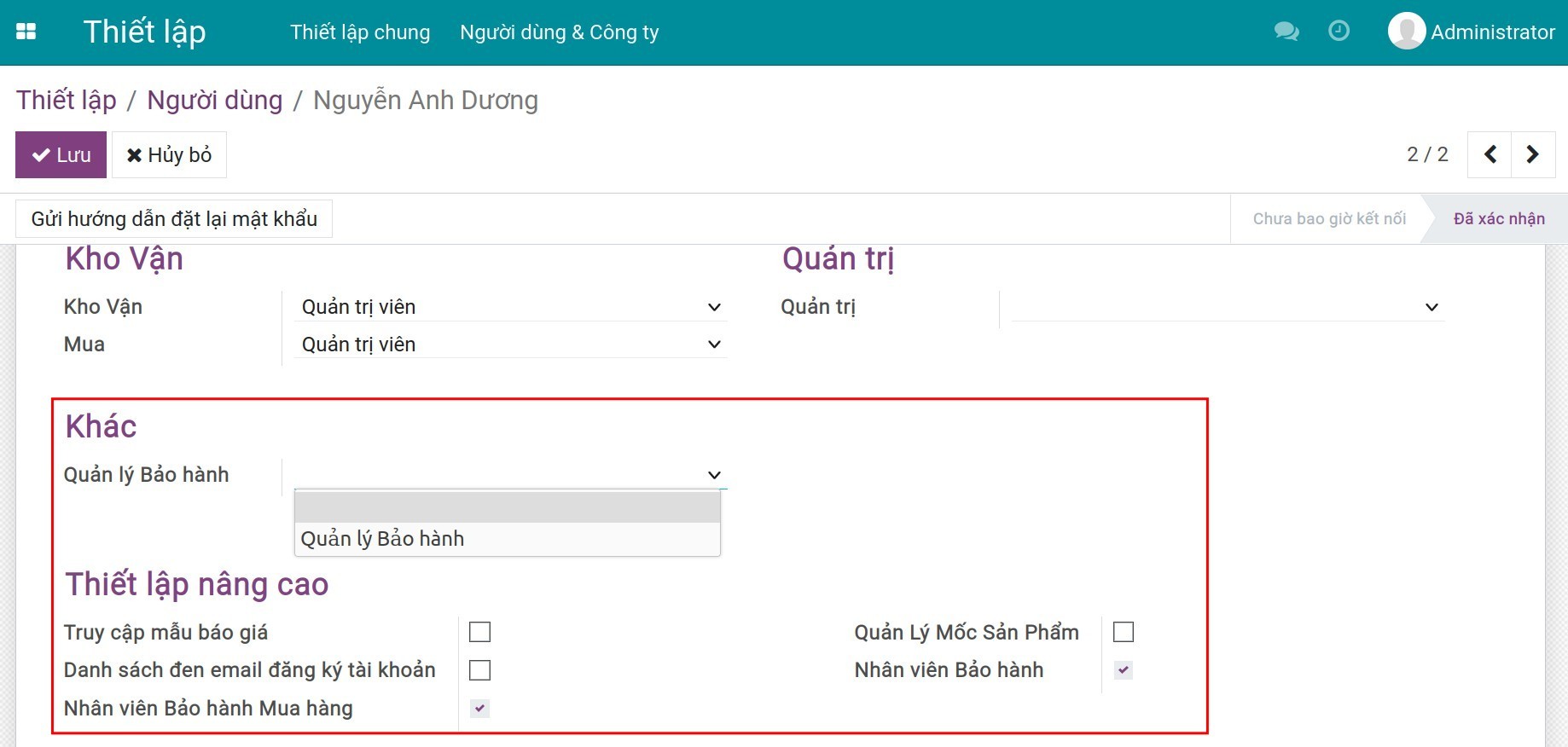This screenshot has width=1568, height=747.
Task: Expand the Kho Vận role dropdown
Action: point(510,307)
